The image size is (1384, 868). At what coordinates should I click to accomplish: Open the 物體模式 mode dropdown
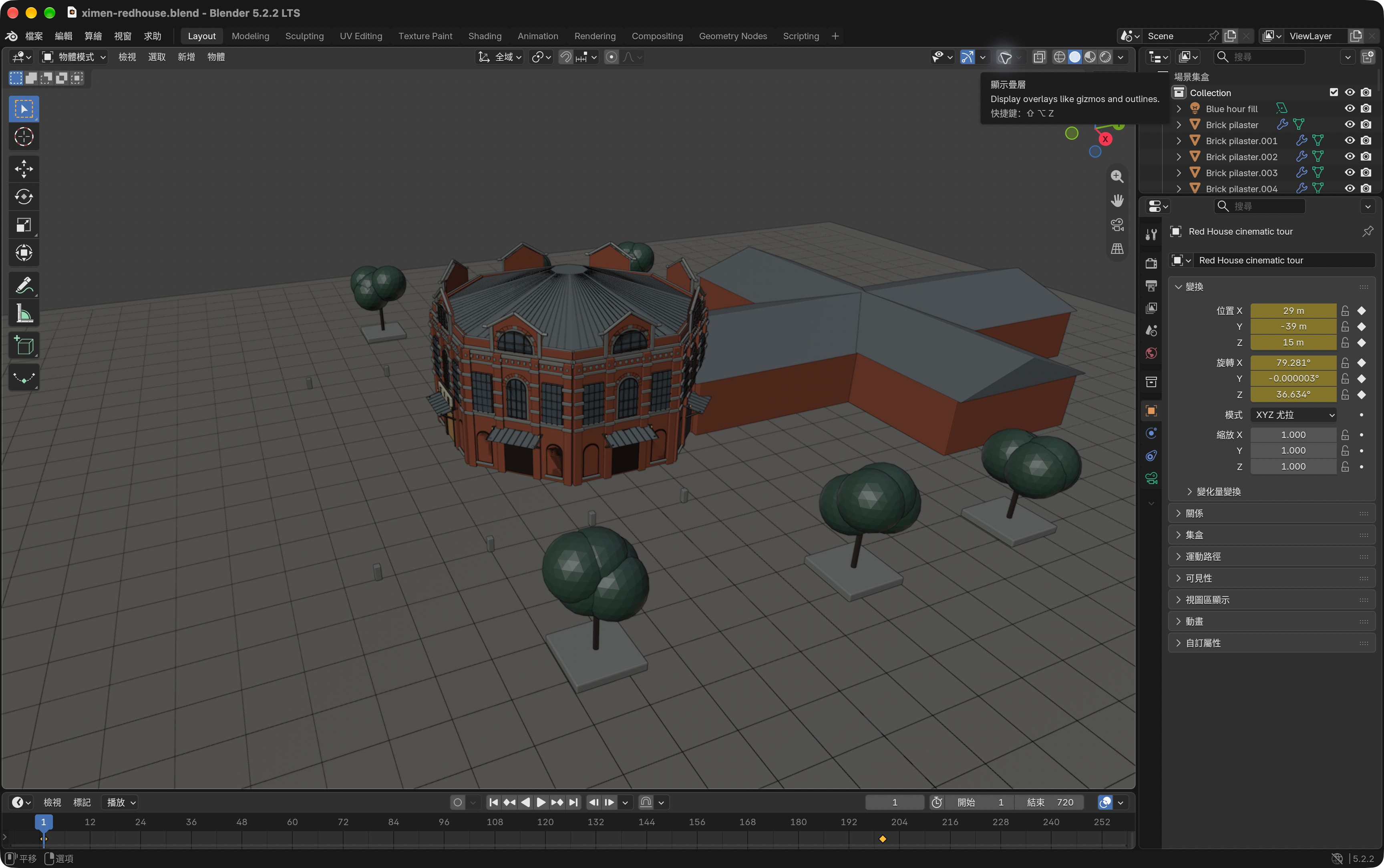tap(74, 57)
